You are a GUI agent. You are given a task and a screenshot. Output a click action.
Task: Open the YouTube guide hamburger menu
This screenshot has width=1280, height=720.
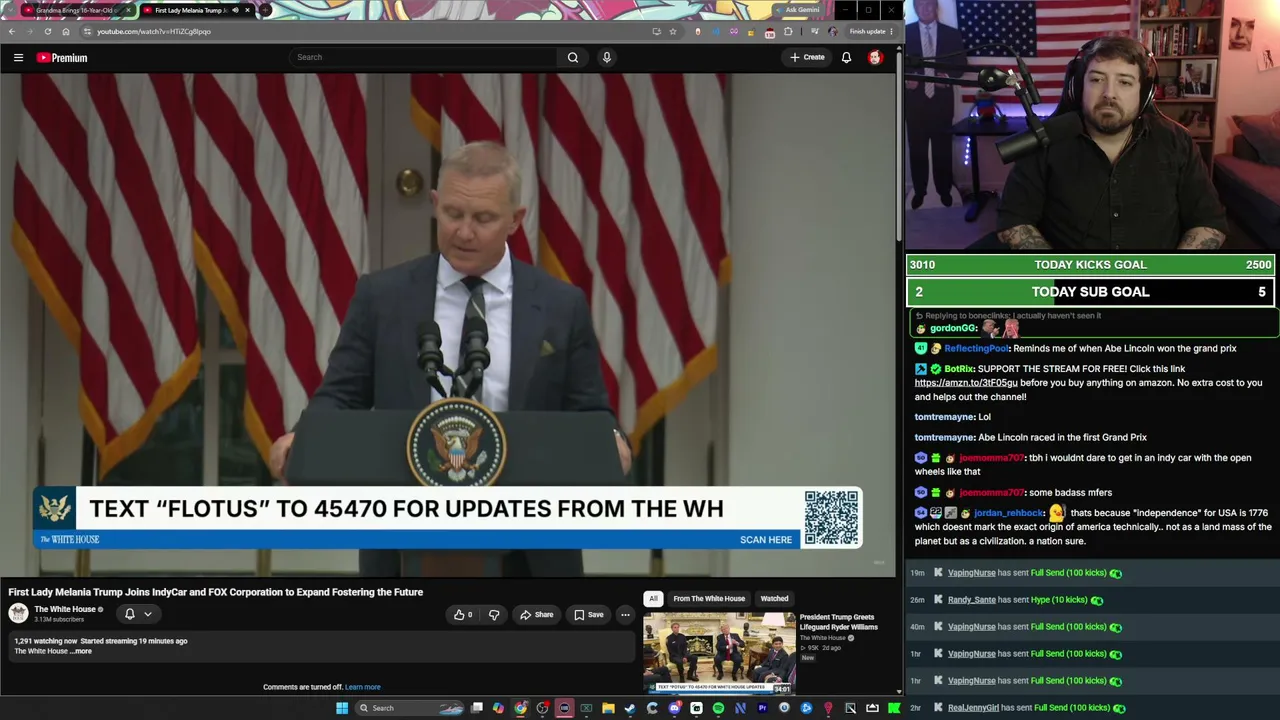(18, 58)
